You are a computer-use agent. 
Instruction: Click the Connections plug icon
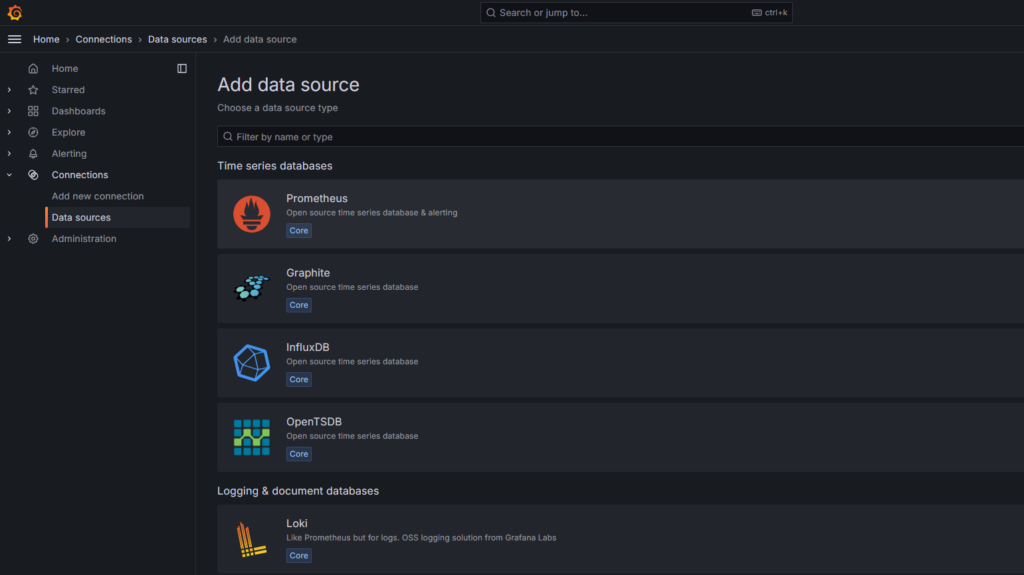pos(33,174)
